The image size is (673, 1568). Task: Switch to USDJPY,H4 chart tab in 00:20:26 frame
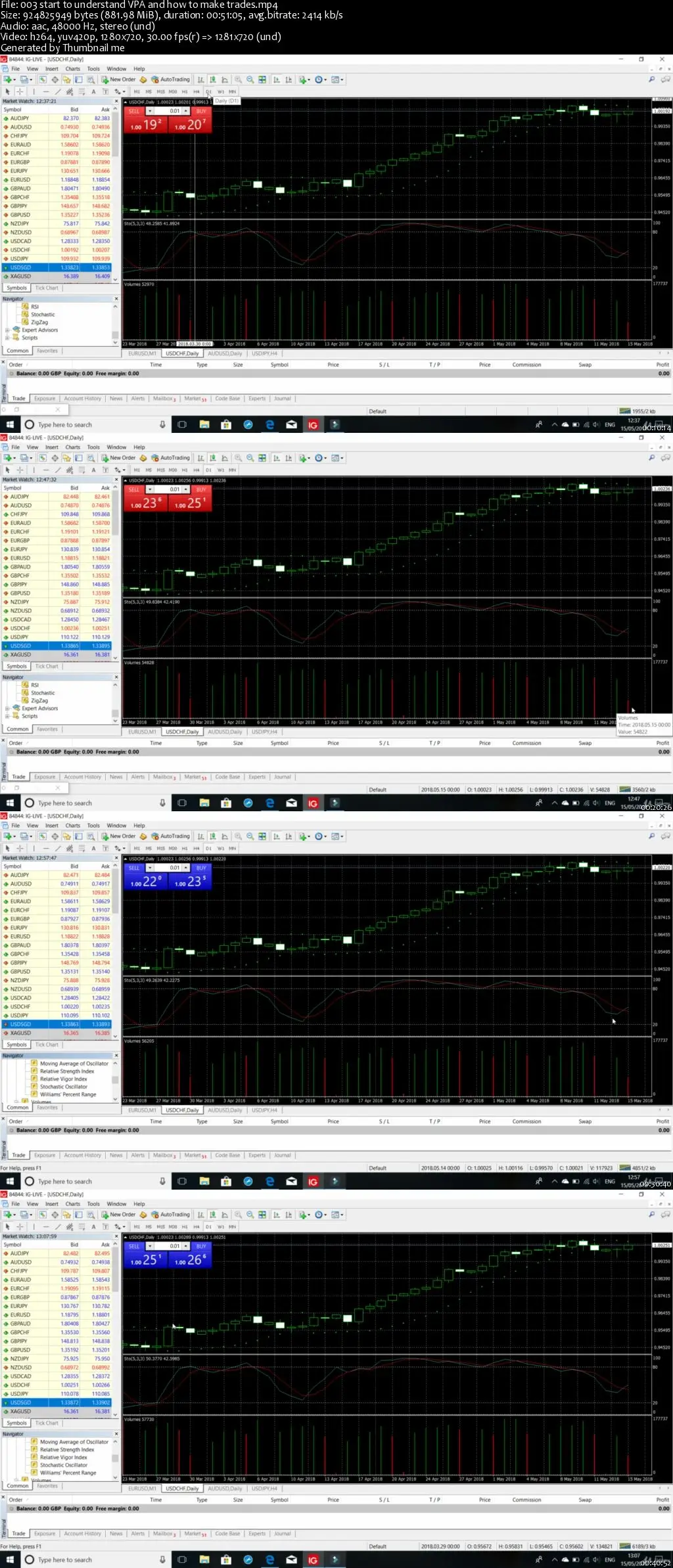(264, 732)
